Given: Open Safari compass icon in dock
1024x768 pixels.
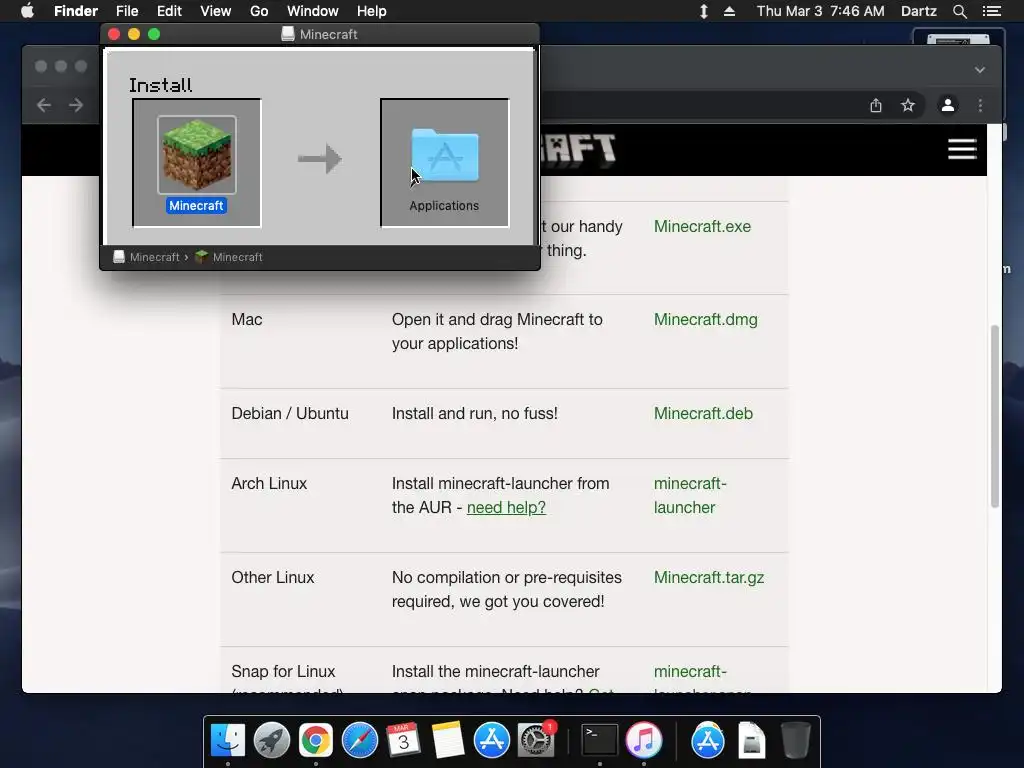Looking at the screenshot, I should click(360, 740).
